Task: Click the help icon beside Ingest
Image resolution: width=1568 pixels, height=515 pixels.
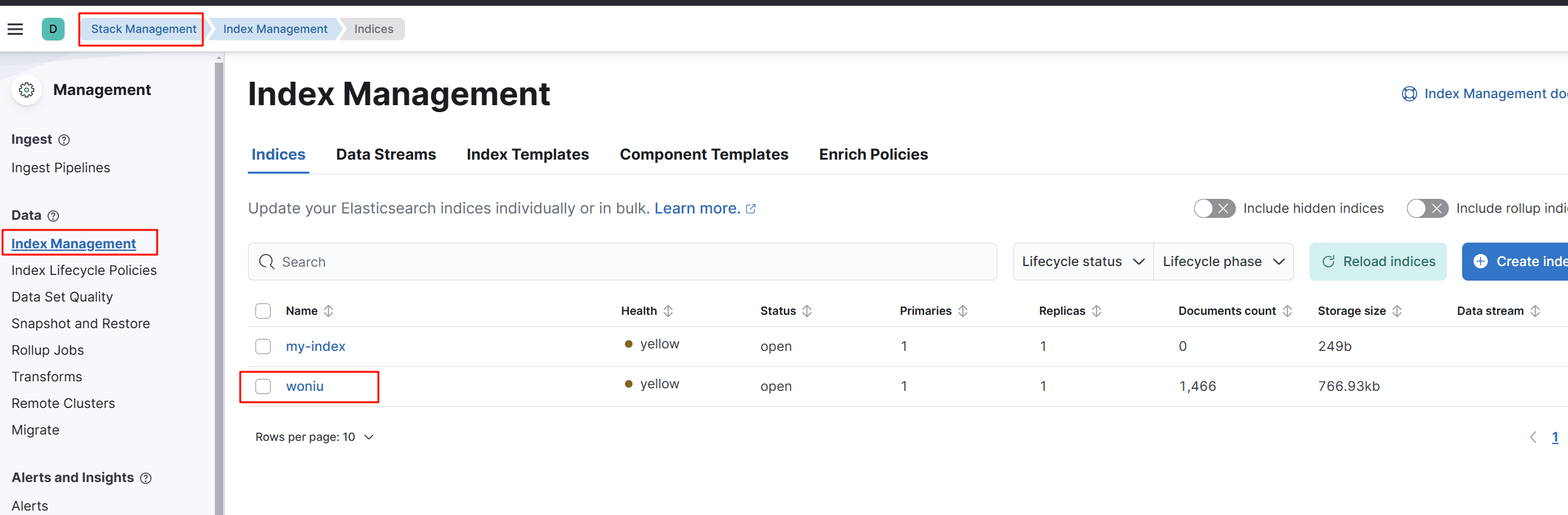Action: coord(64,140)
